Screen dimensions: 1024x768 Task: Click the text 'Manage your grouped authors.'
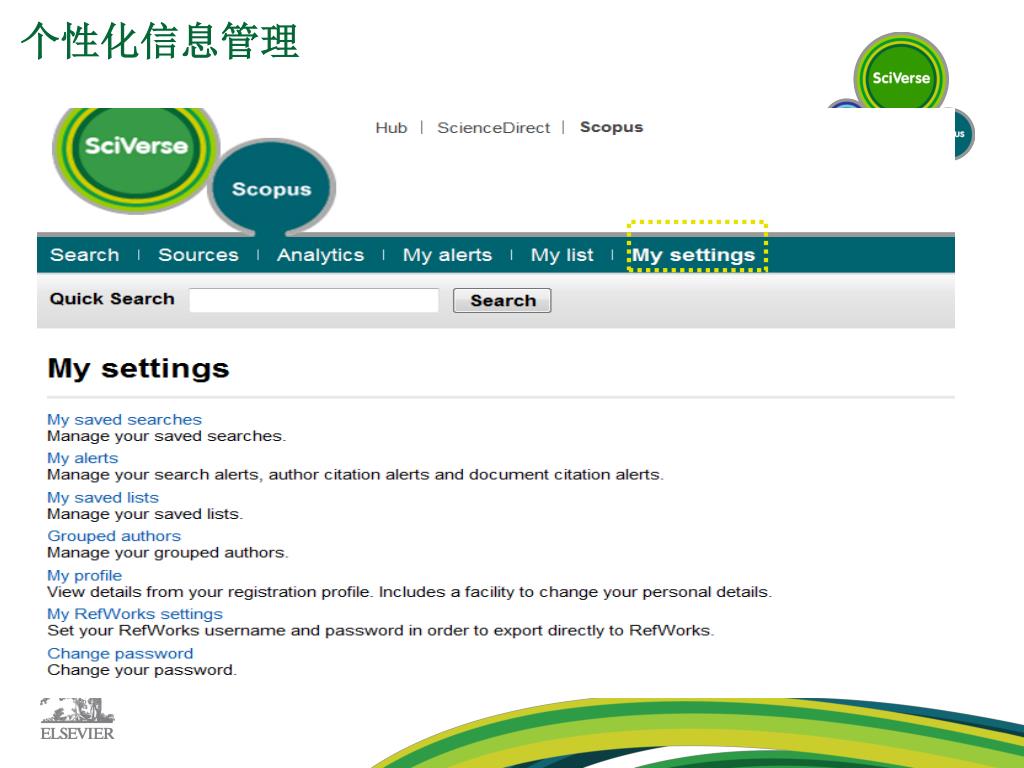click(168, 552)
